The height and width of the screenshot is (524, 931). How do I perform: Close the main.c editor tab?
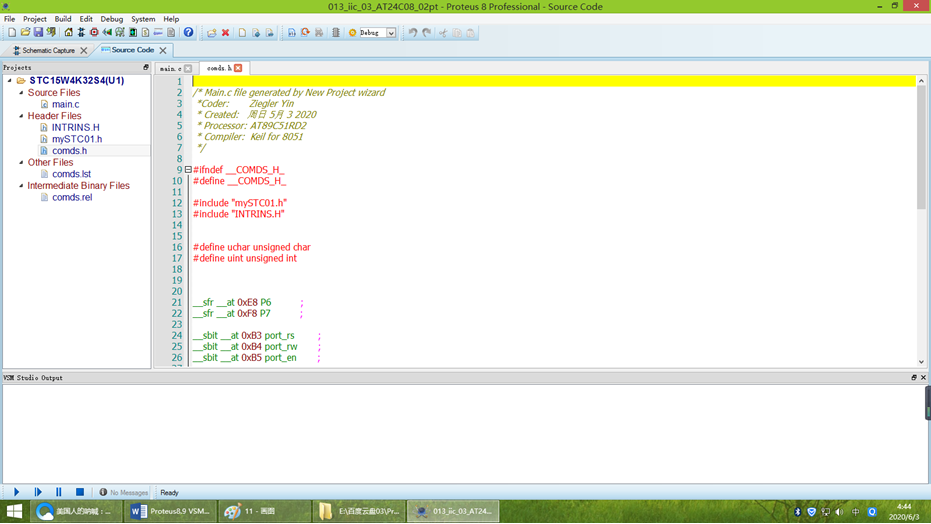coord(188,69)
